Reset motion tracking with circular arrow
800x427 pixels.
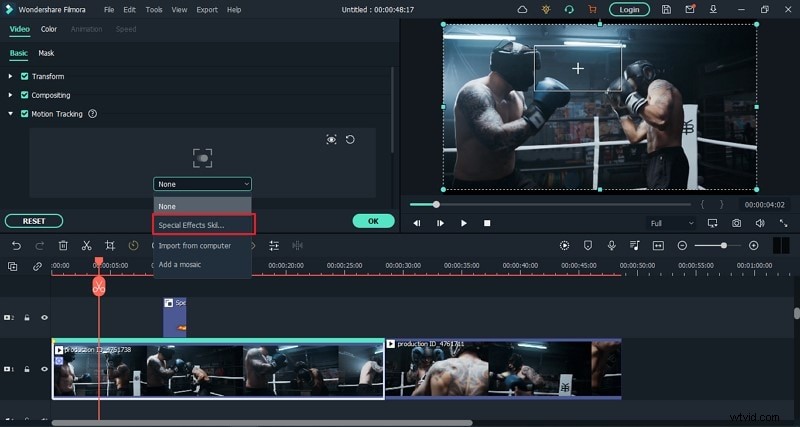tap(350, 139)
